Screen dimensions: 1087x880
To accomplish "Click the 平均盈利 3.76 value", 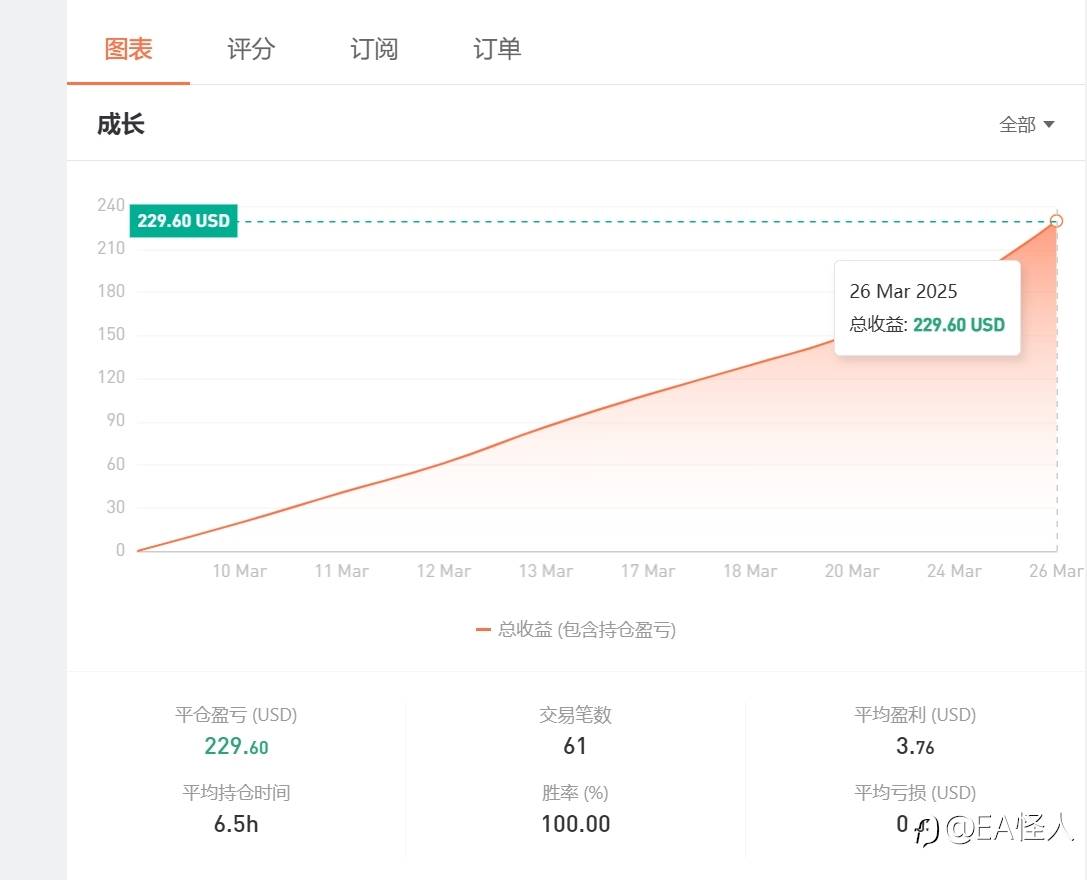I will [x=915, y=747].
